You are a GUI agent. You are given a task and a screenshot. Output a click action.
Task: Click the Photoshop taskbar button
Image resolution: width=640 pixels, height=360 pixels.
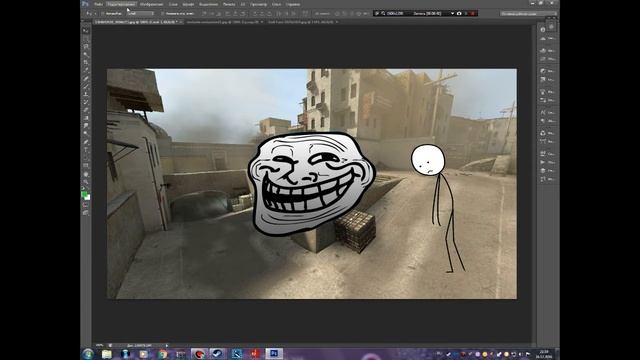point(274,354)
